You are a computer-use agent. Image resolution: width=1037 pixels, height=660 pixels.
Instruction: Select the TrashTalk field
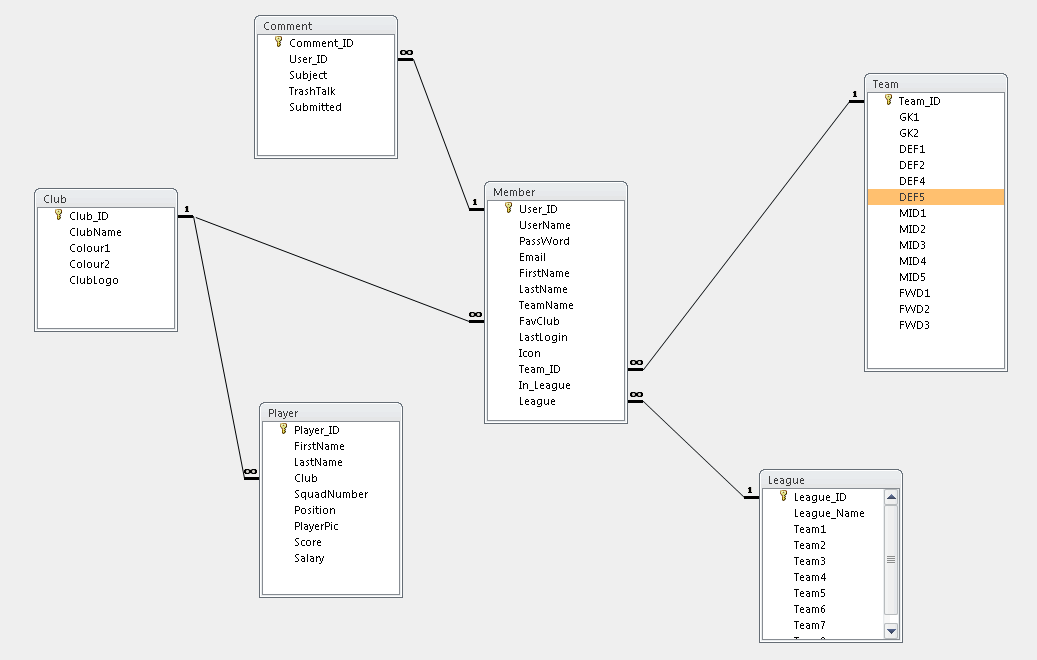click(x=312, y=91)
